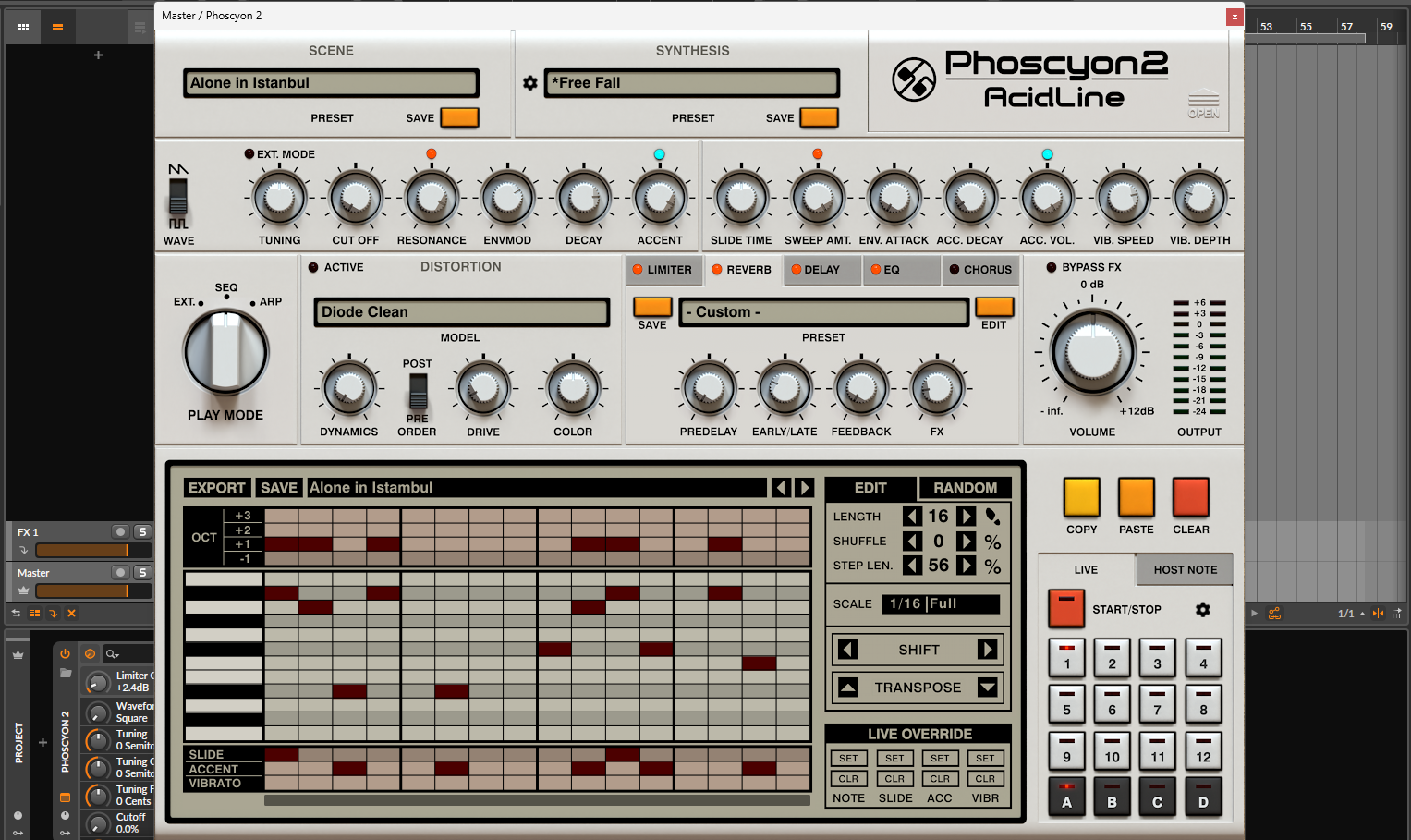The width and height of the screenshot is (1411, 840).
Task: Decrease LENGTH value
Action: [x=912, y=517]
